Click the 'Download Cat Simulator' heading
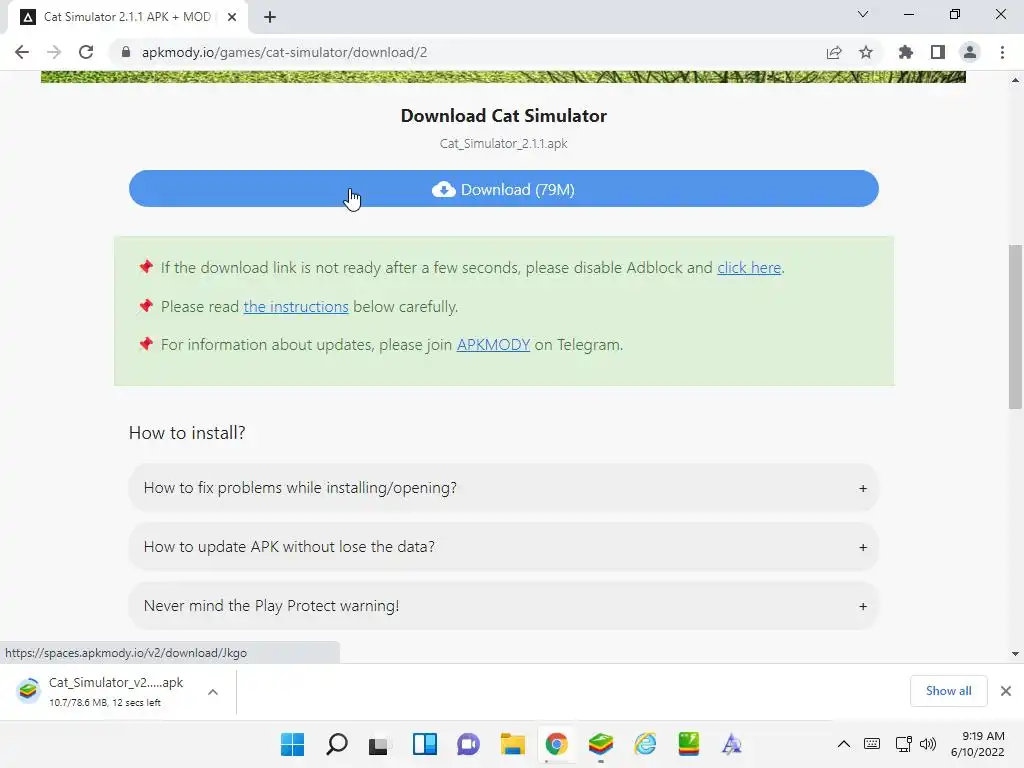The width and height of the screenshot is (1024, 768). tap(504, 116)
